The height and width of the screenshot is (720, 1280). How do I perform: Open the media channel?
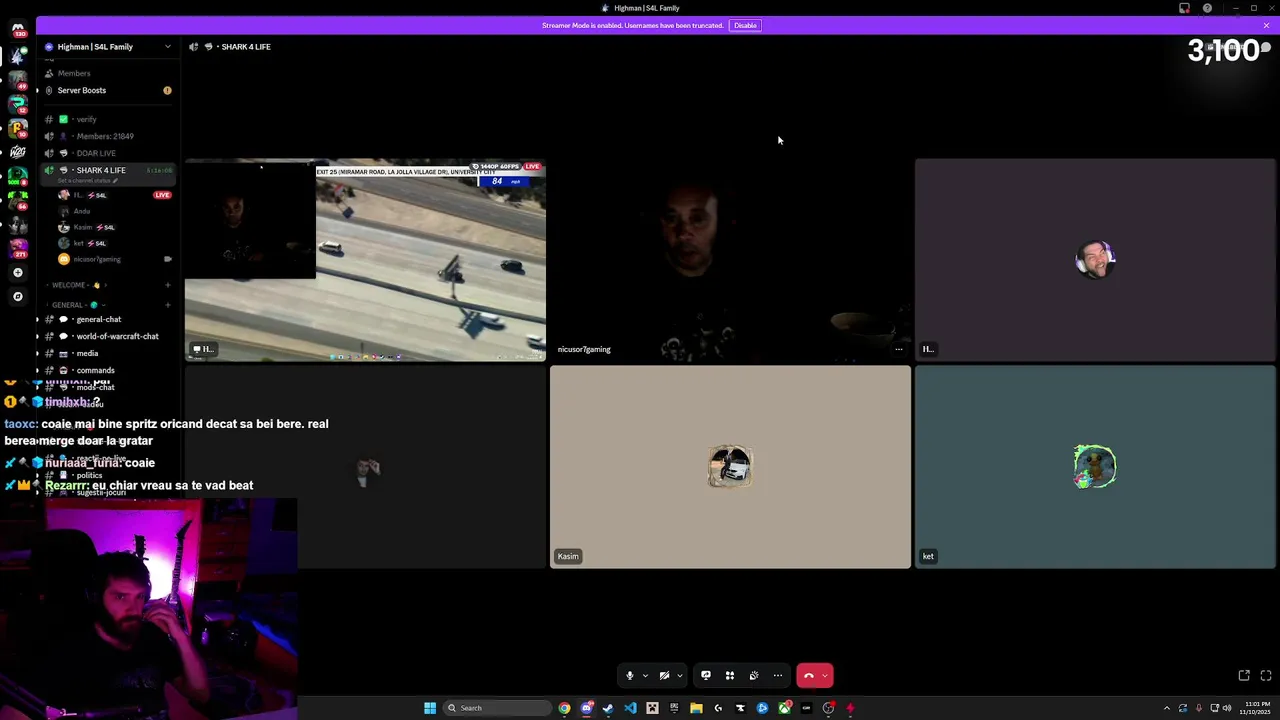pyautogui.click(x=87, y=353)
